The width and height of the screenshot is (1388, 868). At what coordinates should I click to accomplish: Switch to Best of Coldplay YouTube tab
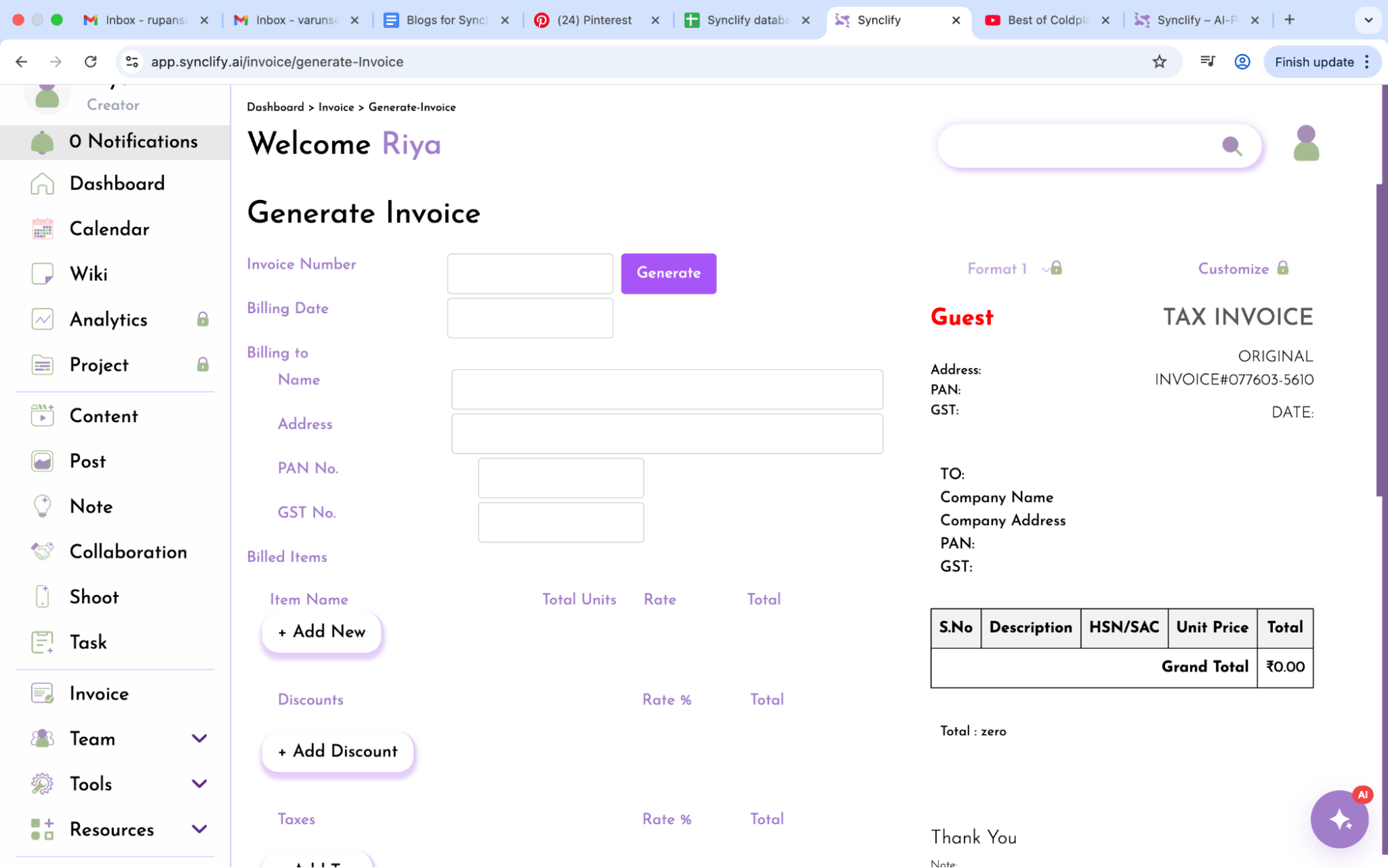tap(1046, 20)
